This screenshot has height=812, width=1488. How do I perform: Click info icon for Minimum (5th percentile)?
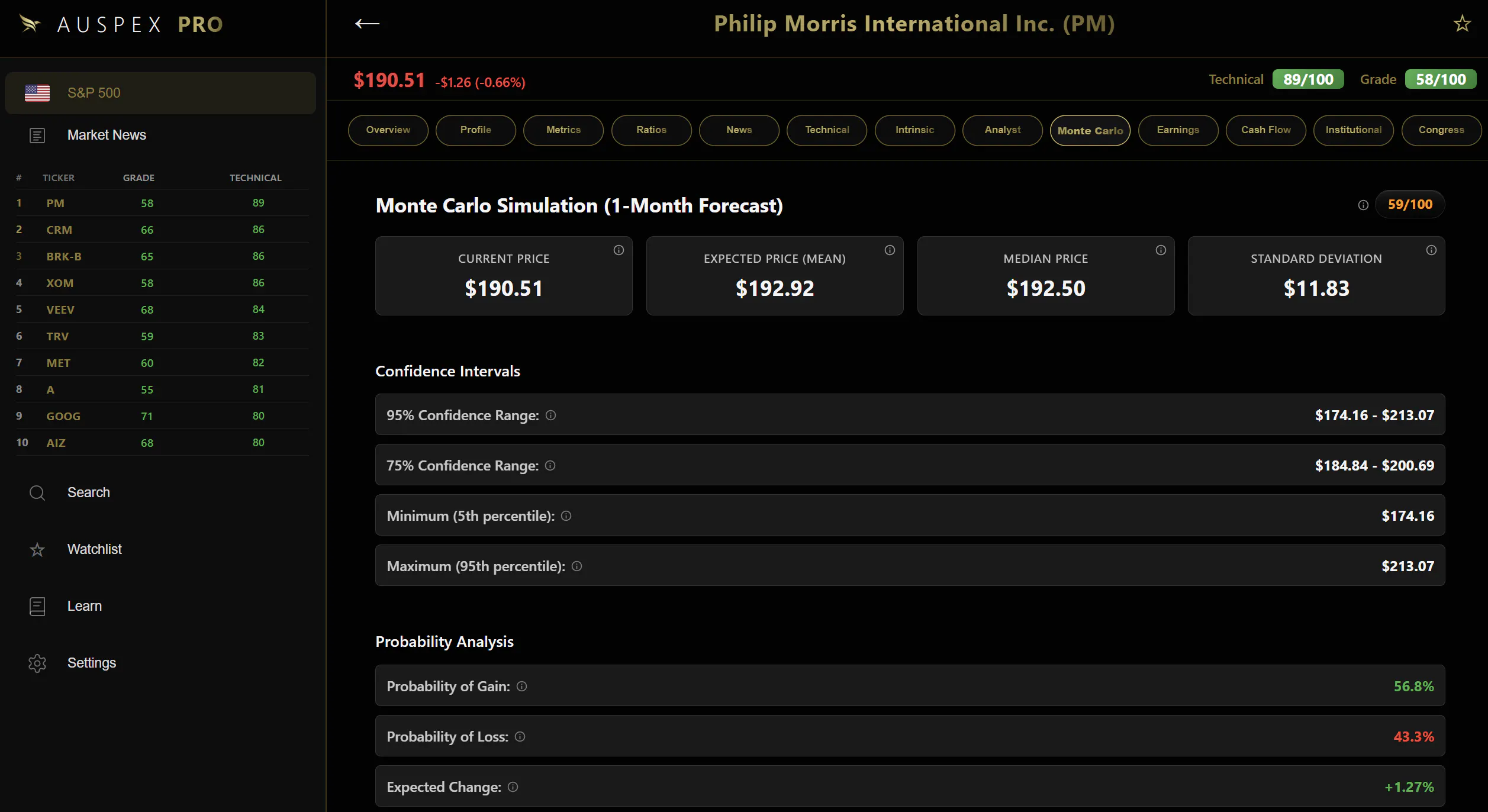pos(566,516)
